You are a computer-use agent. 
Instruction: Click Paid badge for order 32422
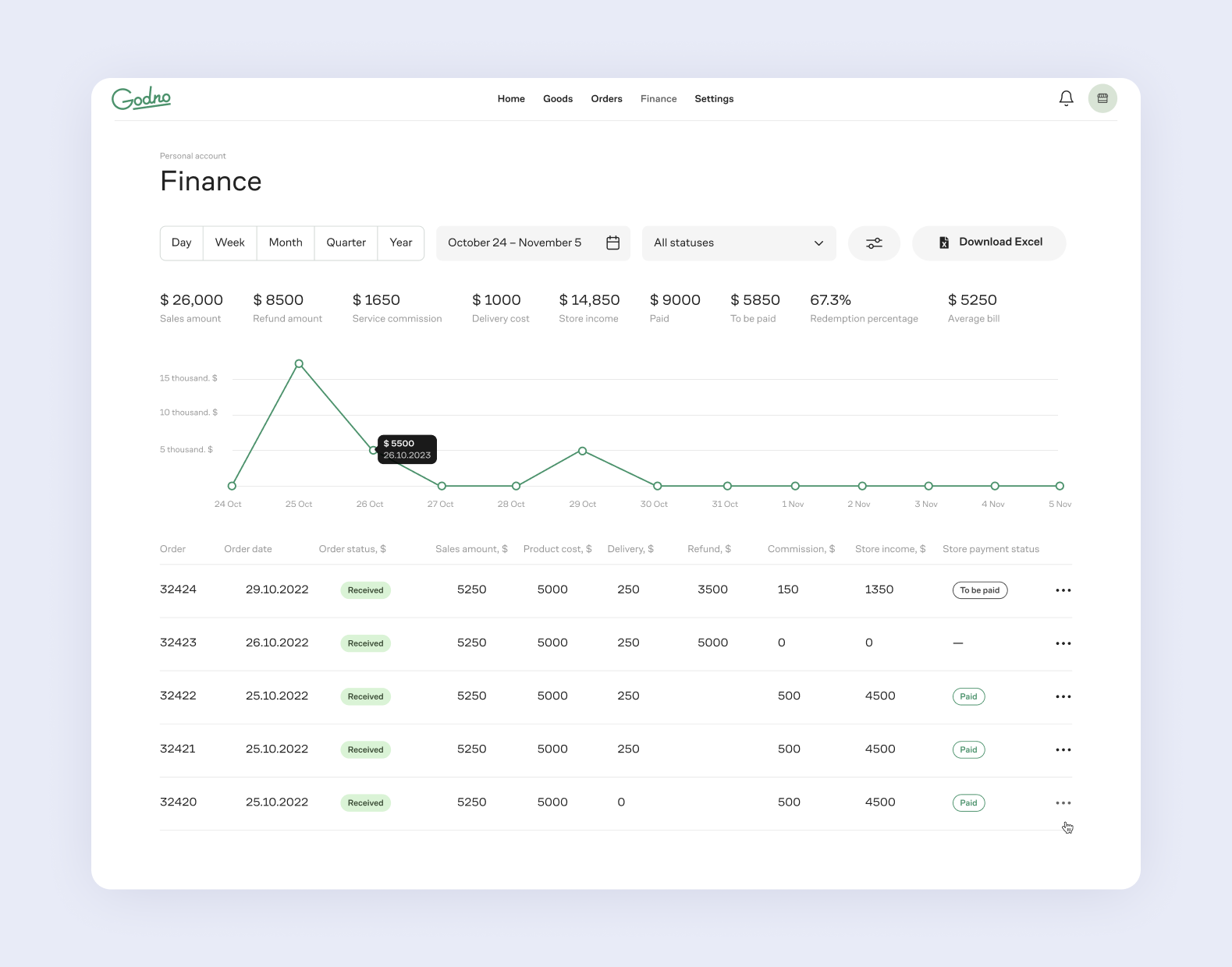pyautogui.click(x=968, y=696)
